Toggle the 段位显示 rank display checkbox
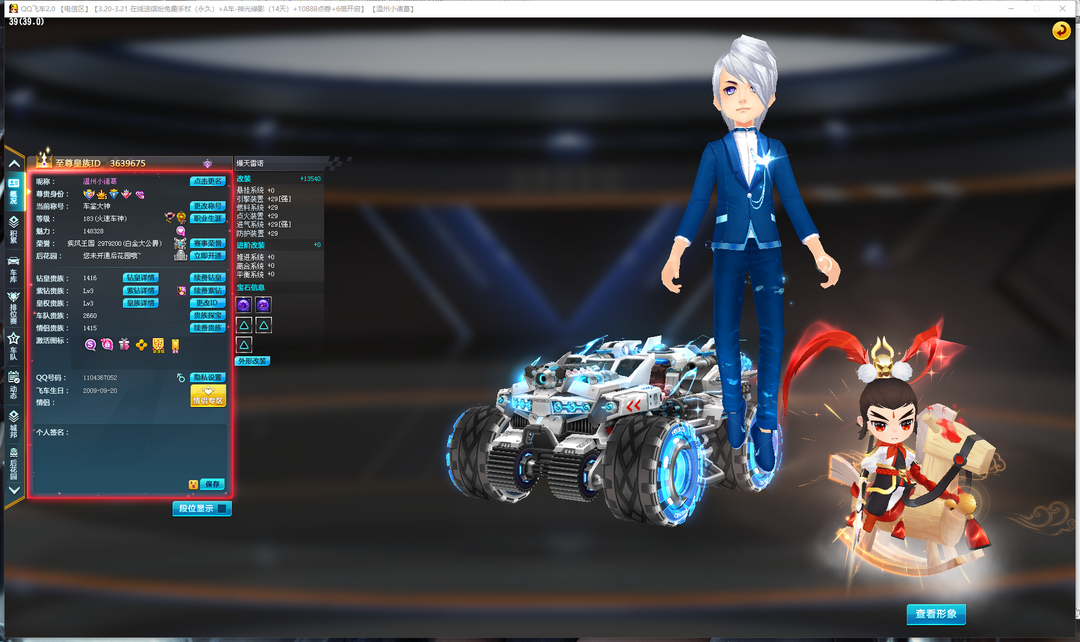This screenshot has width=1080, height=642. coord(222,508)
